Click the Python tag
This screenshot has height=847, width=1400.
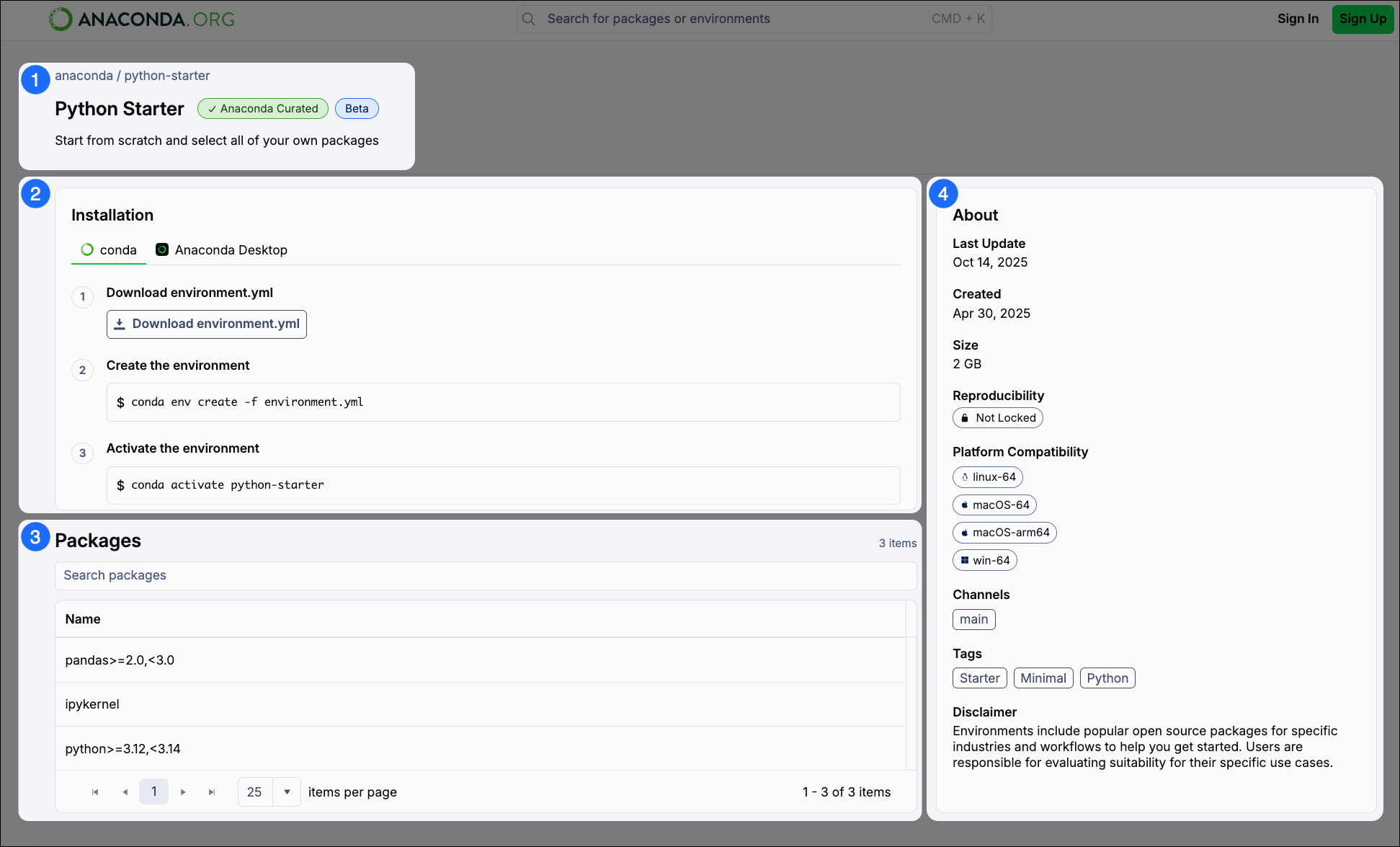point(1107,678)
